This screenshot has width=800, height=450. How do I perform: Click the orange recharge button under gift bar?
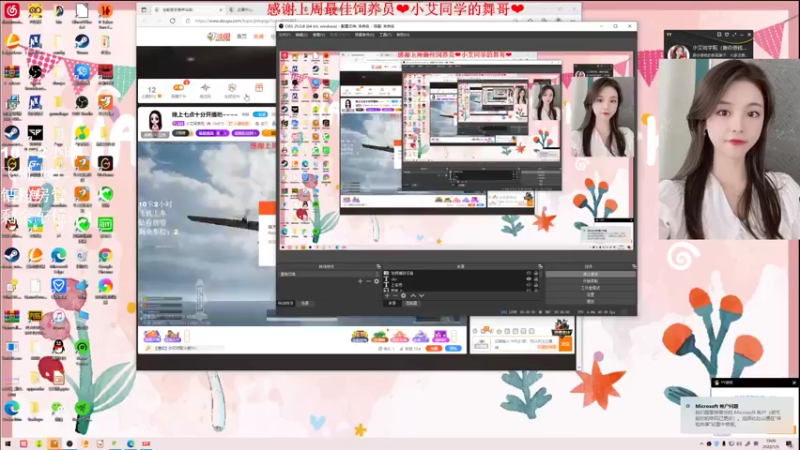tap(433, 348)
